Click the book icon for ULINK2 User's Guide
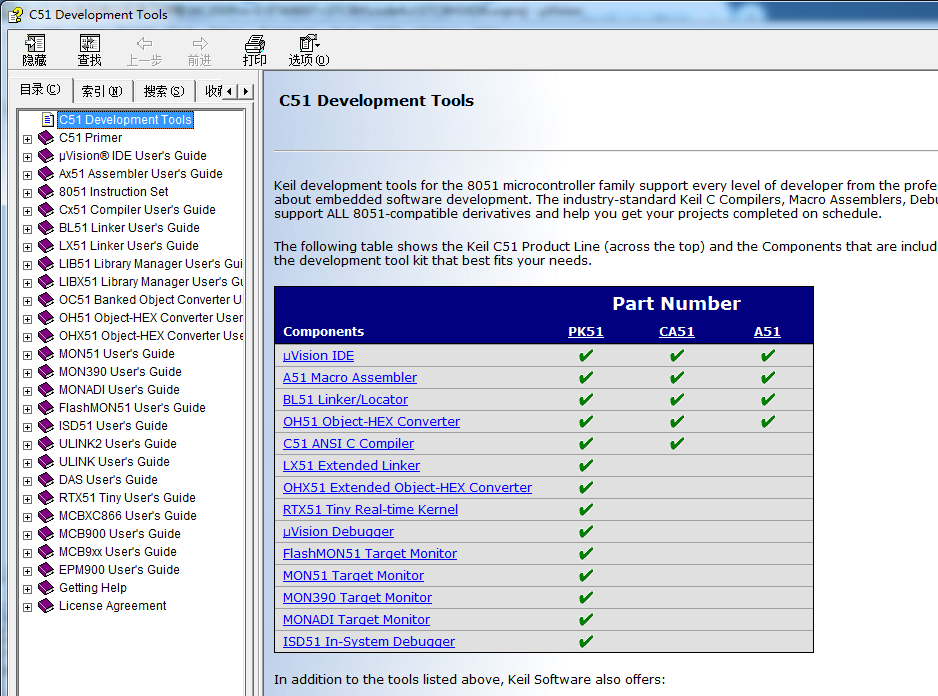Viewport: 938px width, 696px height. pyautogui.click(x=46, y=443)
